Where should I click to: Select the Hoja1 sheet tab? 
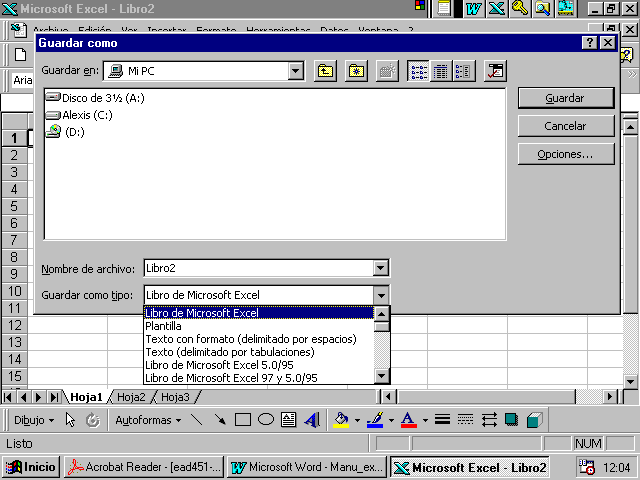[86, 397]
